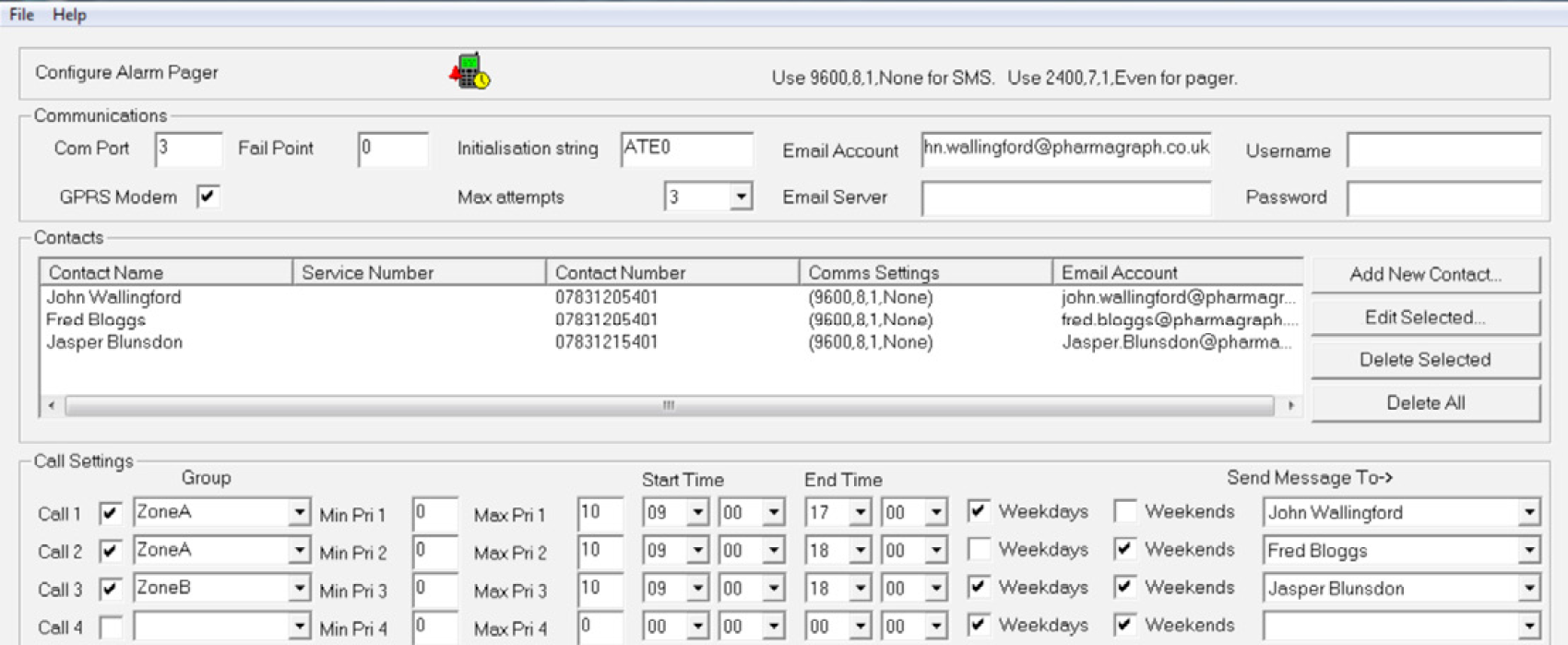Uncheck Weekends for Call 2
This screenshot has height=645, width=1568.
(x=1125, y=548)
